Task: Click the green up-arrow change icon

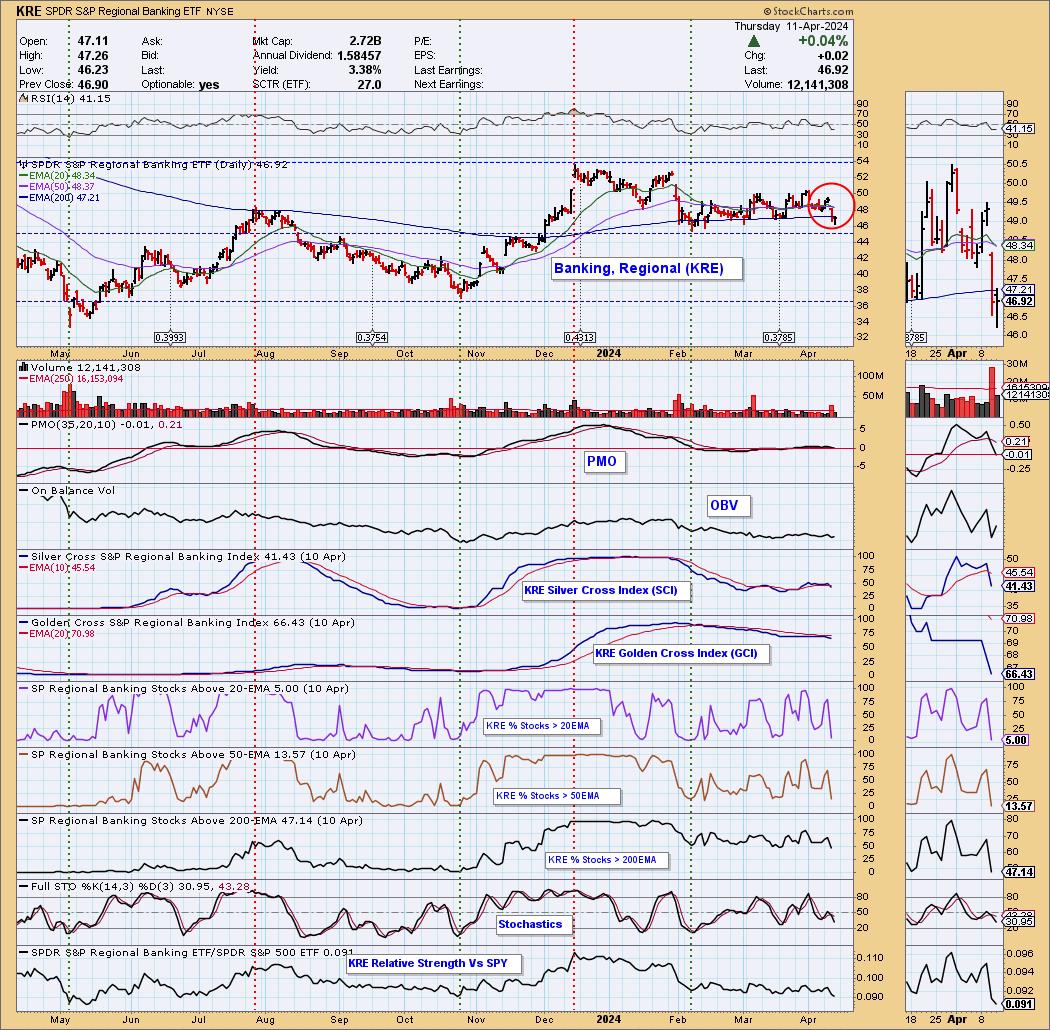Action: pyautogui.click(x=753, y=42)
